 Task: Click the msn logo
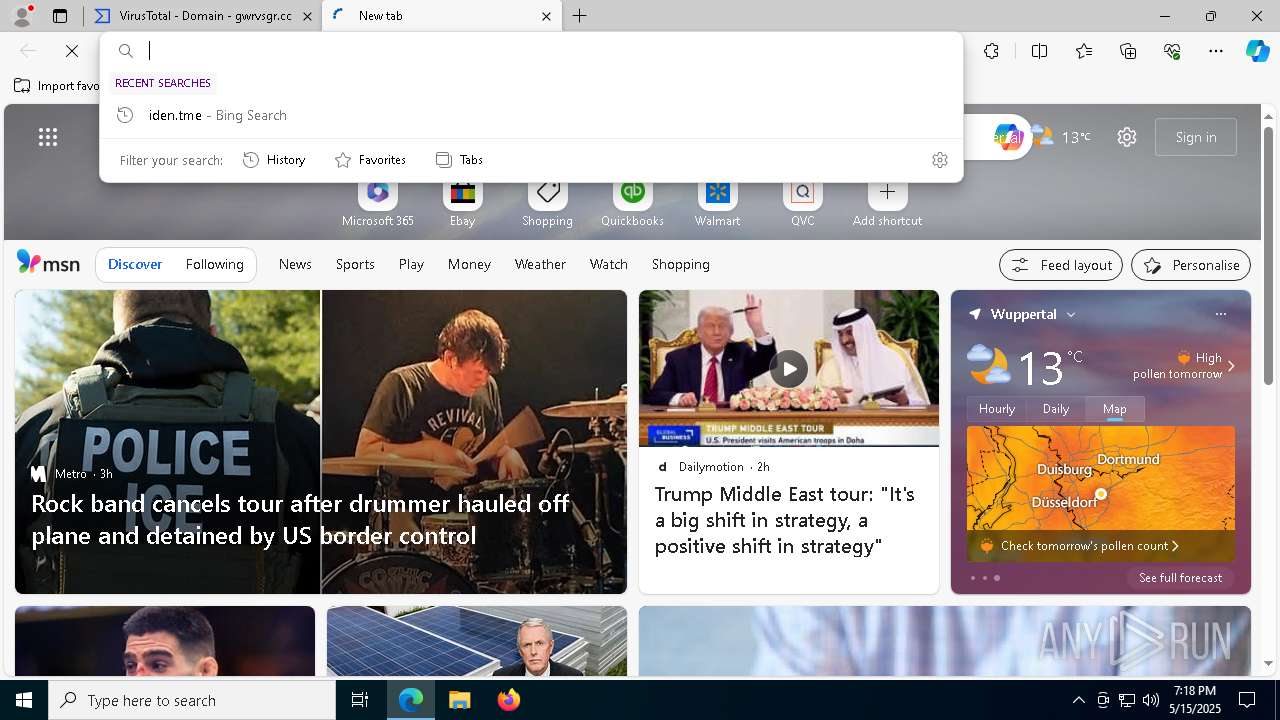(48, 263)
